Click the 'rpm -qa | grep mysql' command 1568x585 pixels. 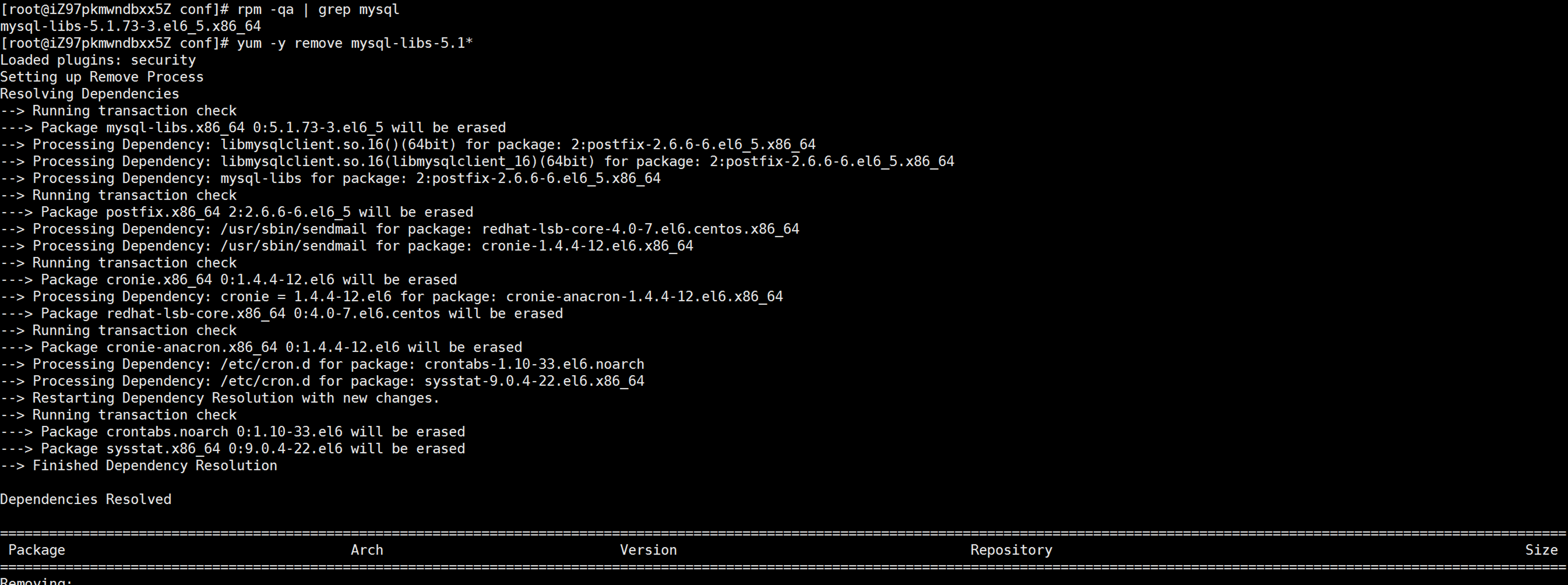[318, 10]
